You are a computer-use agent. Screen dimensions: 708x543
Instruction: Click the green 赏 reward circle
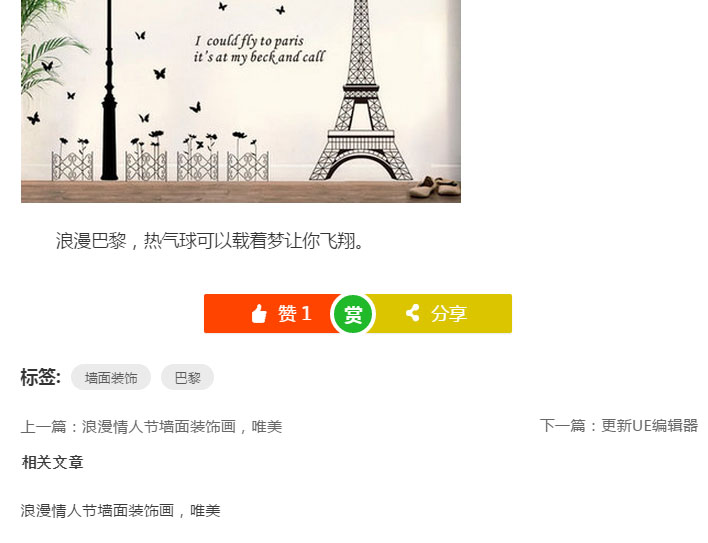(x=353, y=314)
